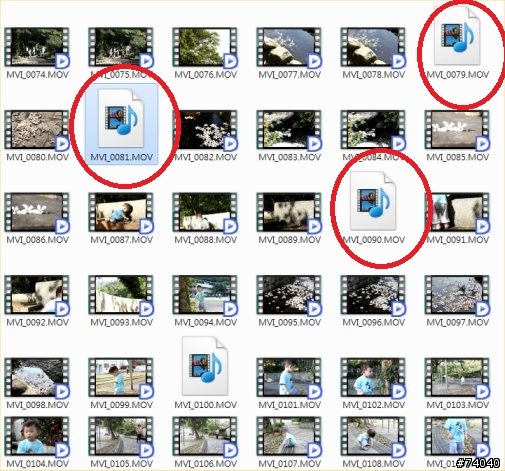Screen dimensions: 505x471
Task: Select the MVI_0085.MOV video thumbnail
Action: pos(457,130)
